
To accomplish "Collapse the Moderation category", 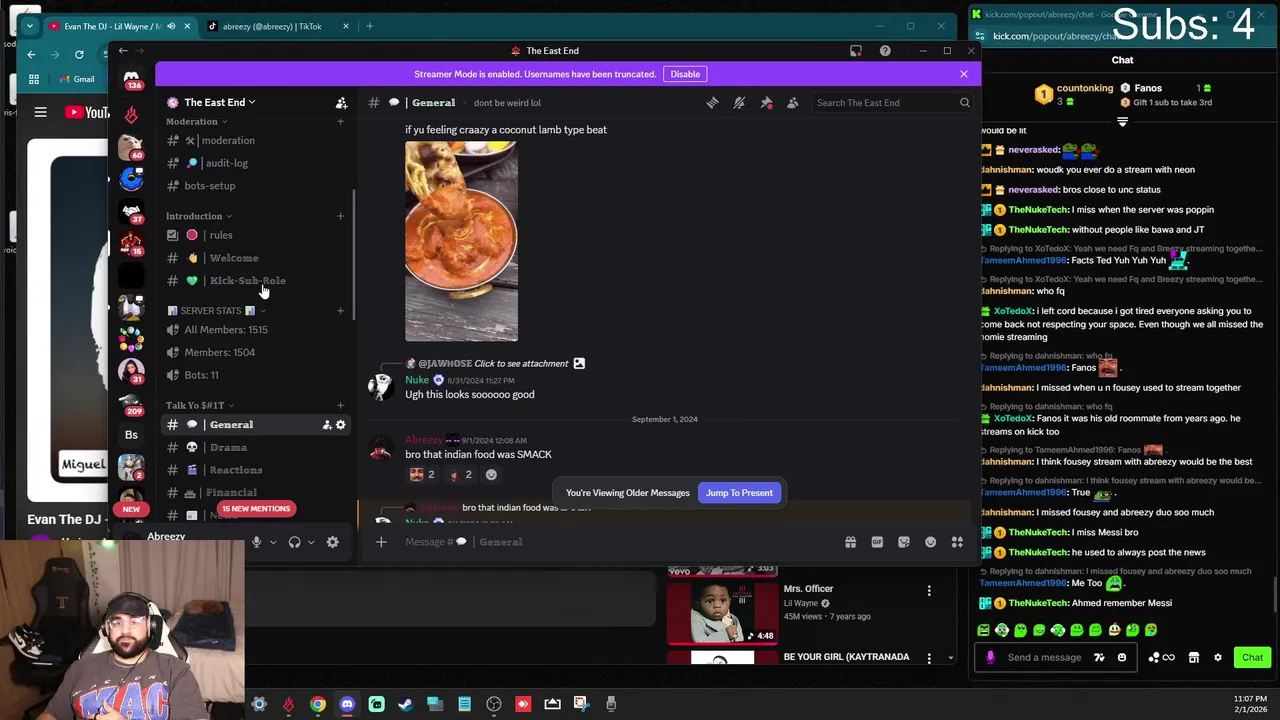I will pos(197,122).
